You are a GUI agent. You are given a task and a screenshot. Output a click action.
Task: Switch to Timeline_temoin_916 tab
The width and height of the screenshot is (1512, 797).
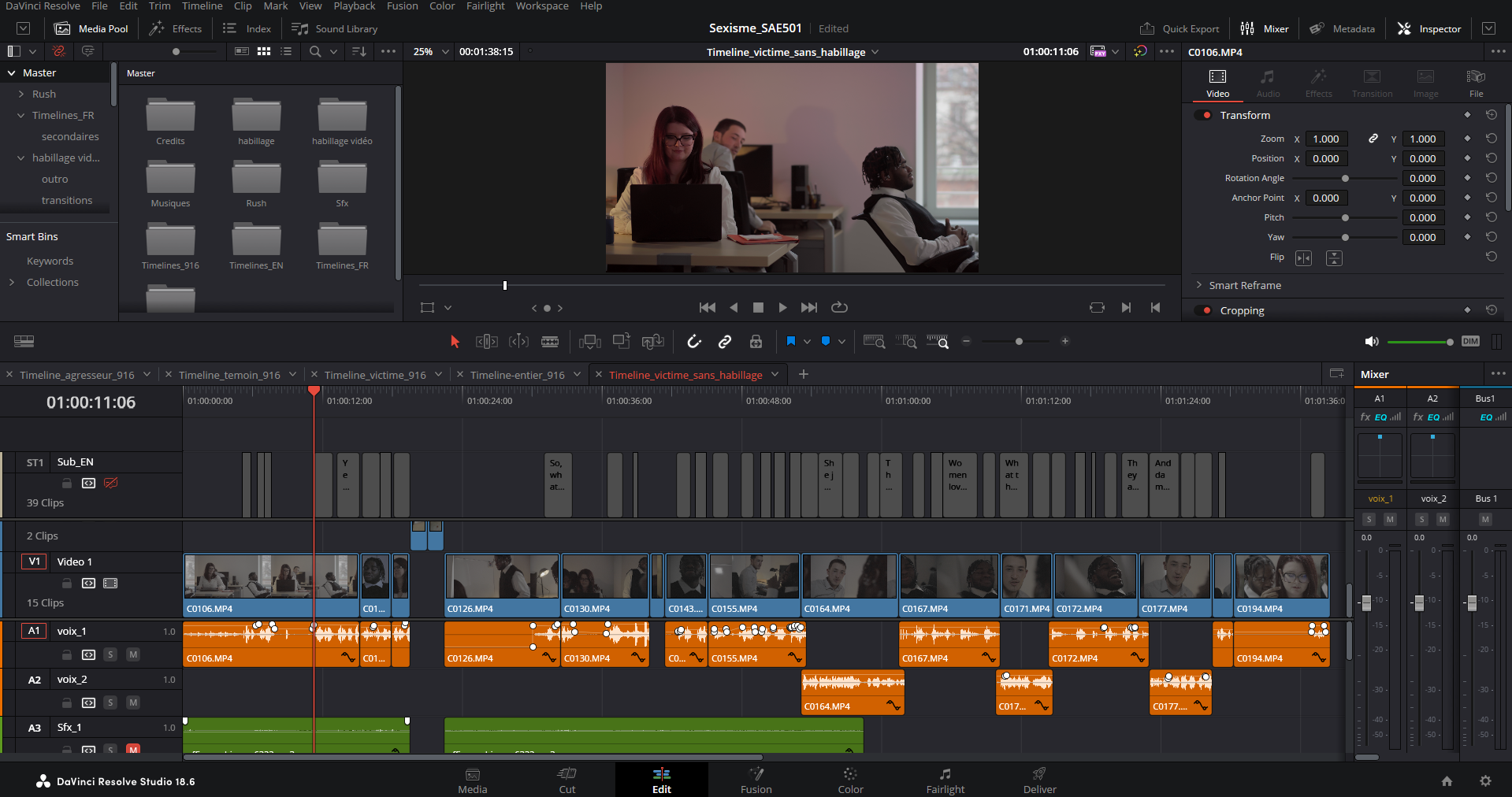point(229,375)
